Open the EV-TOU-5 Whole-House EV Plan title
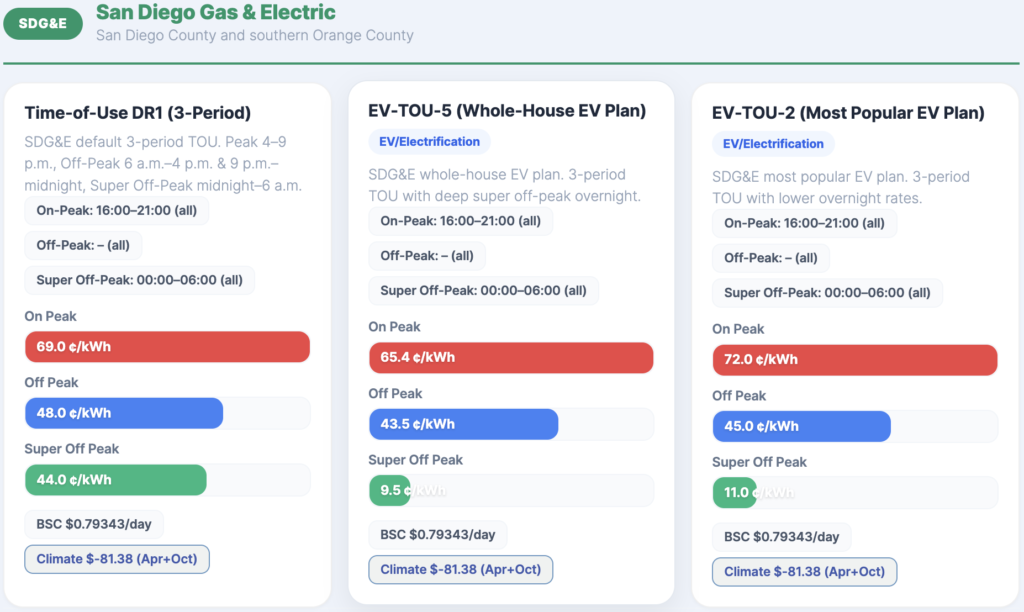The image size is (1024, 612). [x=507, y=110]
